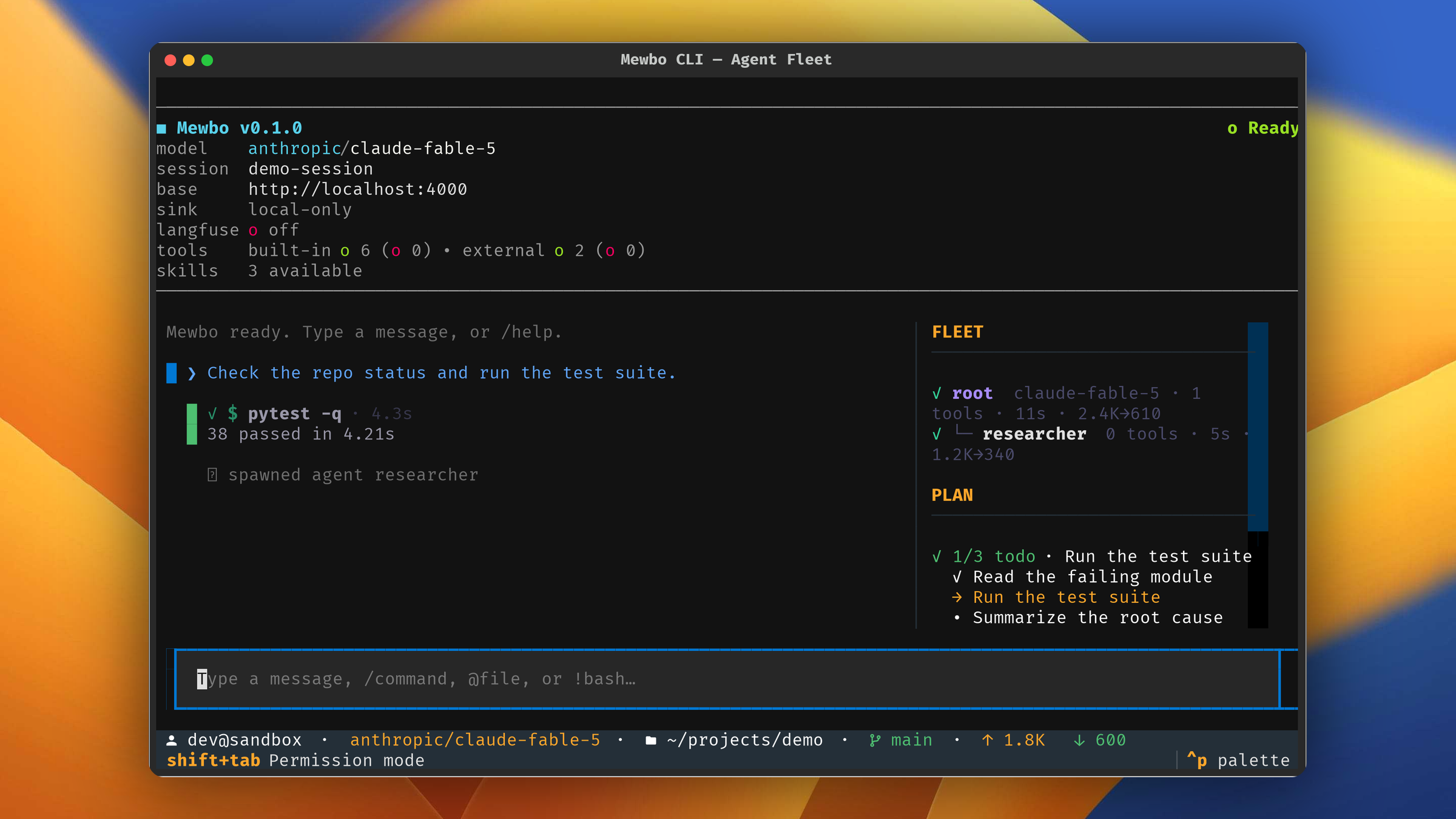
Task: Click the main branch label
Action: [912, 740]
